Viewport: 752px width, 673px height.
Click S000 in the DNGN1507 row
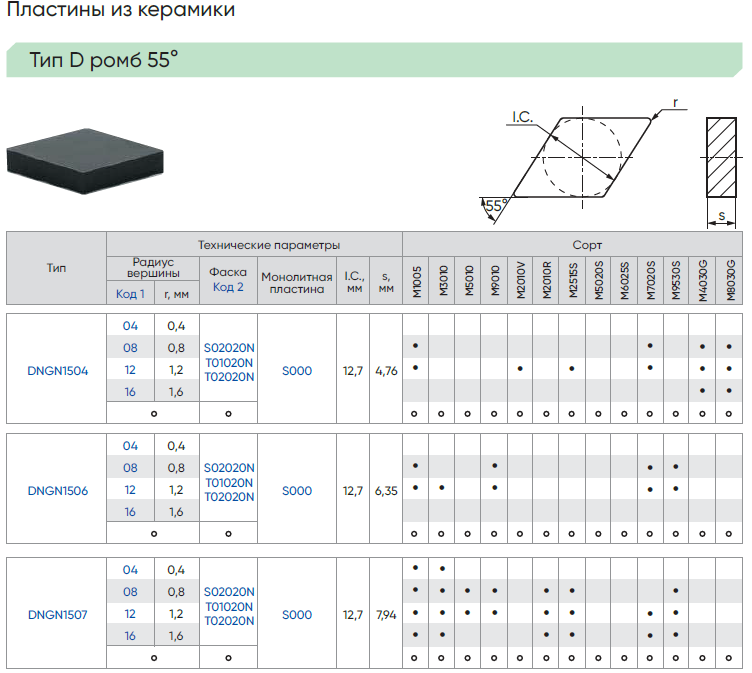click(x=297, y=614)
